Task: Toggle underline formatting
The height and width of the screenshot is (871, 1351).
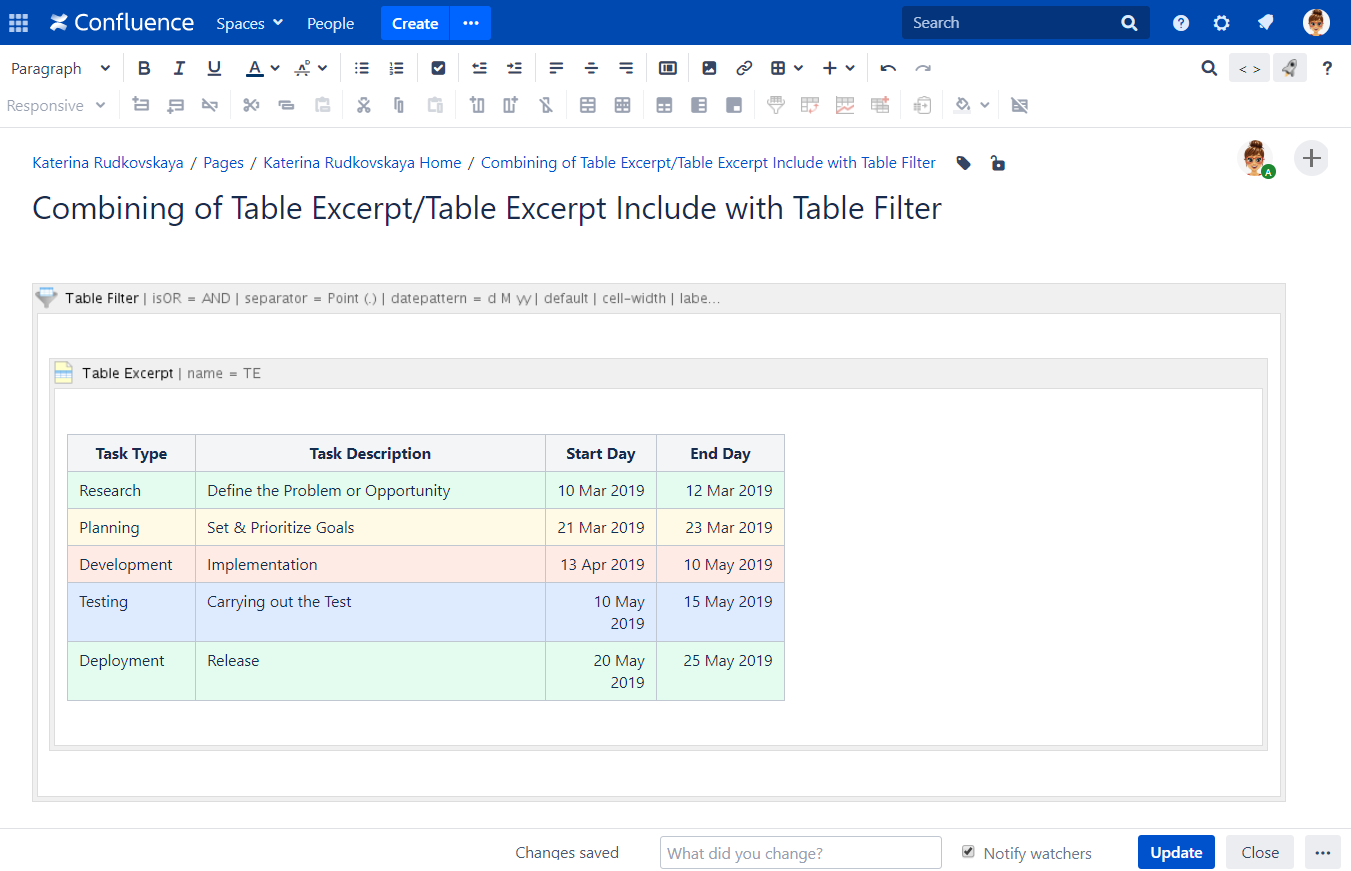Action: click(214, 68)
